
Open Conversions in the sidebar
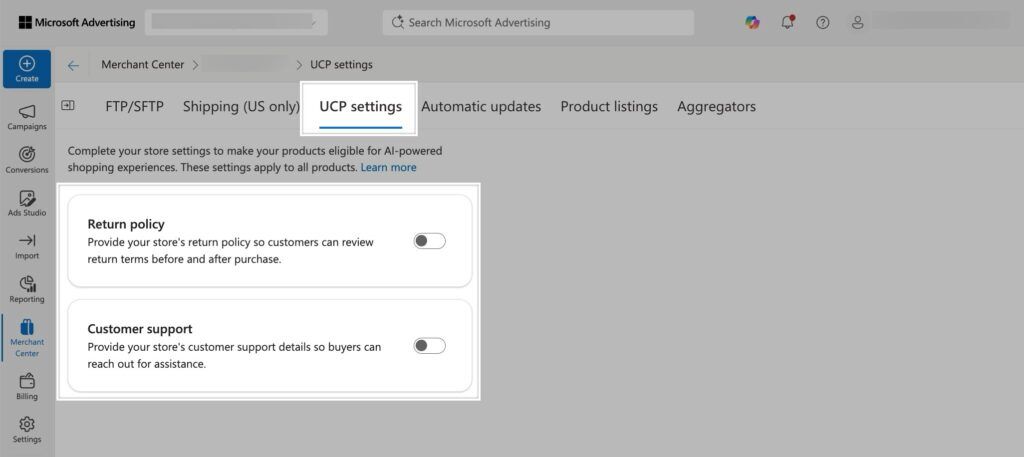tap(27, 161)
